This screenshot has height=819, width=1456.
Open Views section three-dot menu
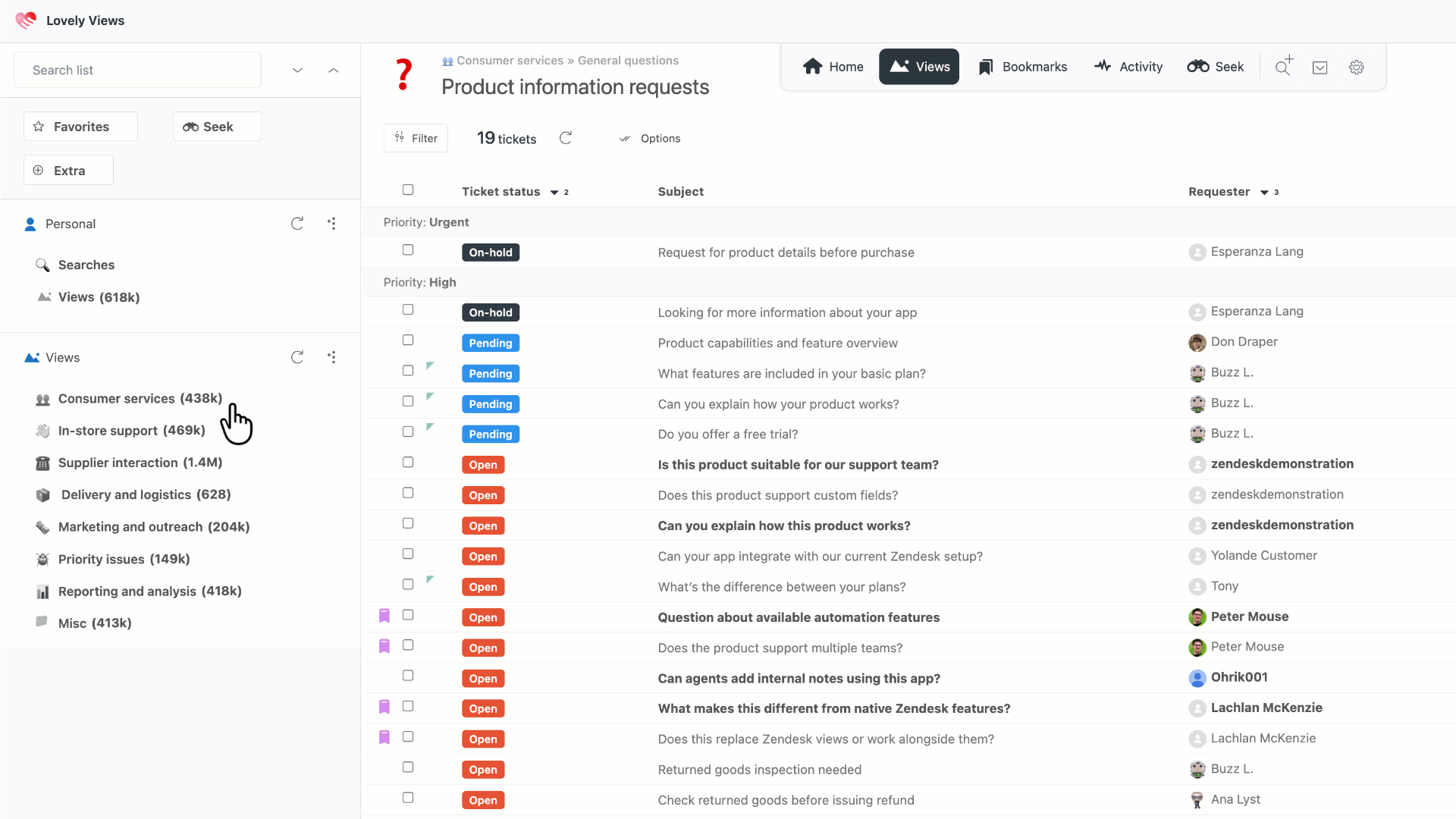[x=332, y=357]
